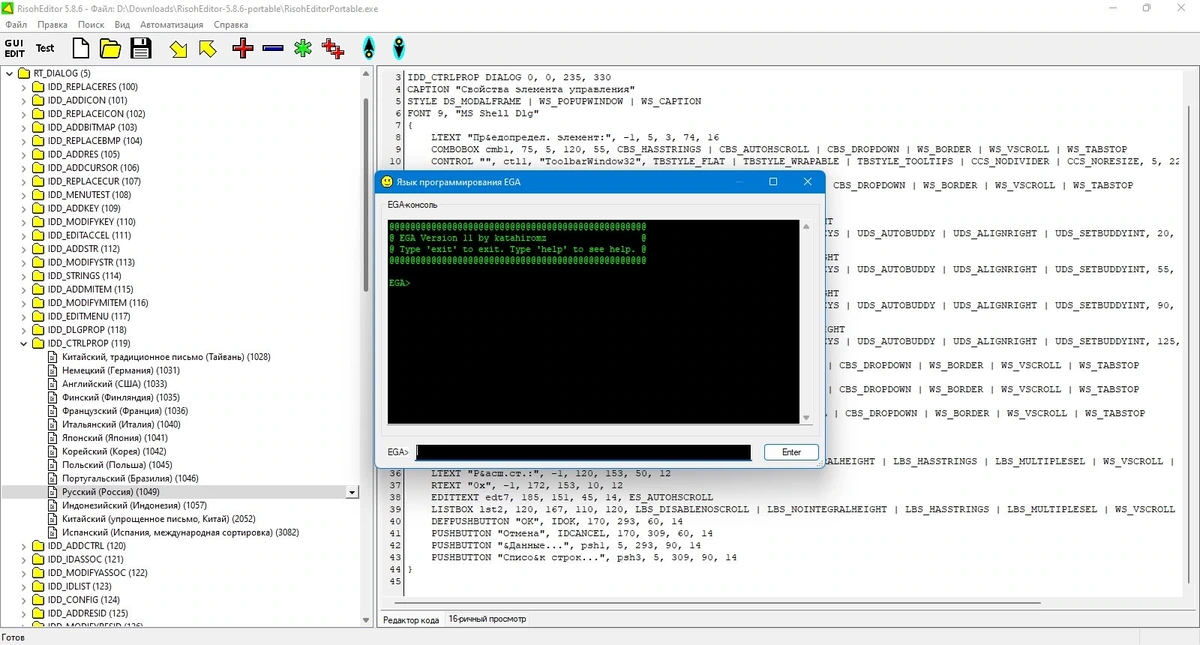Viewport: 1200px width, 645px height.
Task: Click the Enter button in EGA dialog
Action: [x=791, y=452]
